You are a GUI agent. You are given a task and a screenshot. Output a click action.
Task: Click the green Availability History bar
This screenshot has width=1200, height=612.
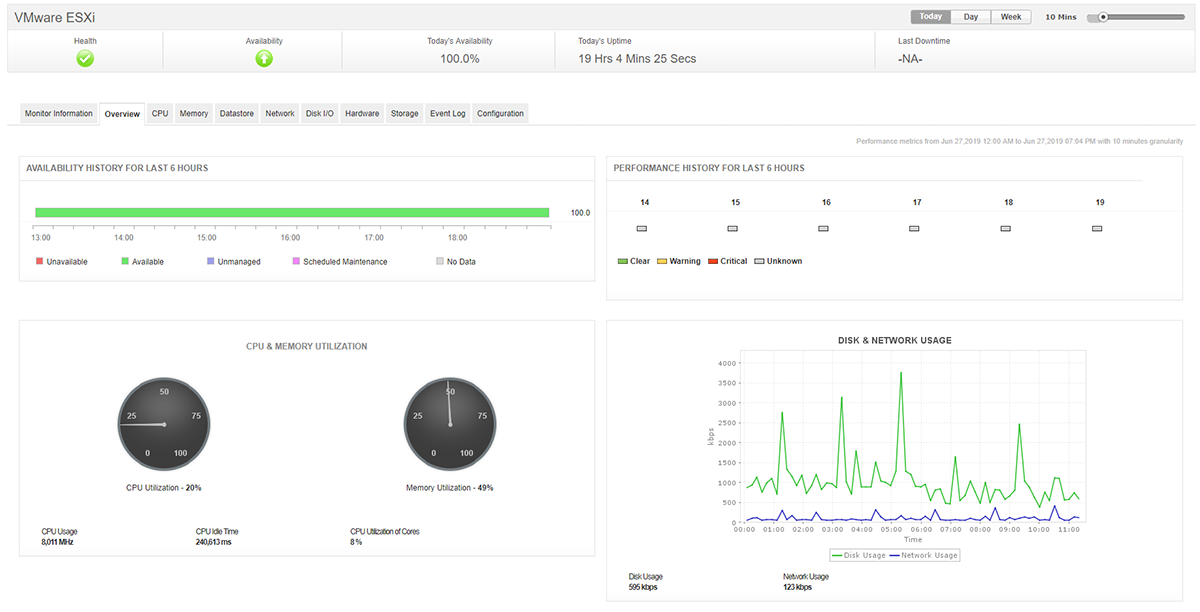pos(293,212)
